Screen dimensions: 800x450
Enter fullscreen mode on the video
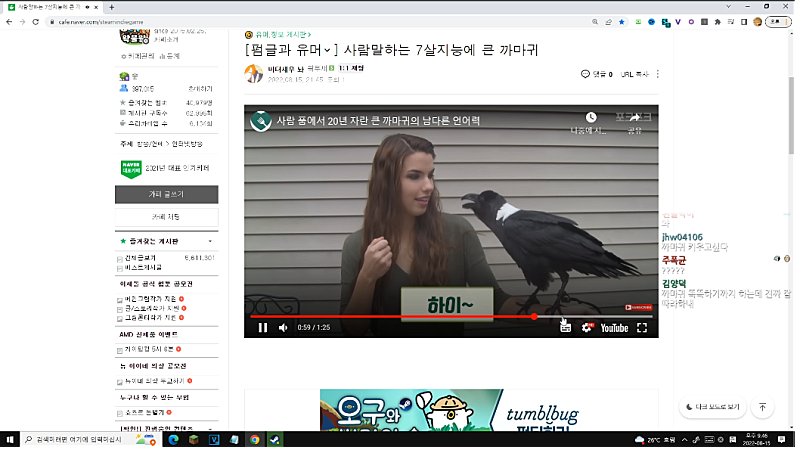coord(642,328)
